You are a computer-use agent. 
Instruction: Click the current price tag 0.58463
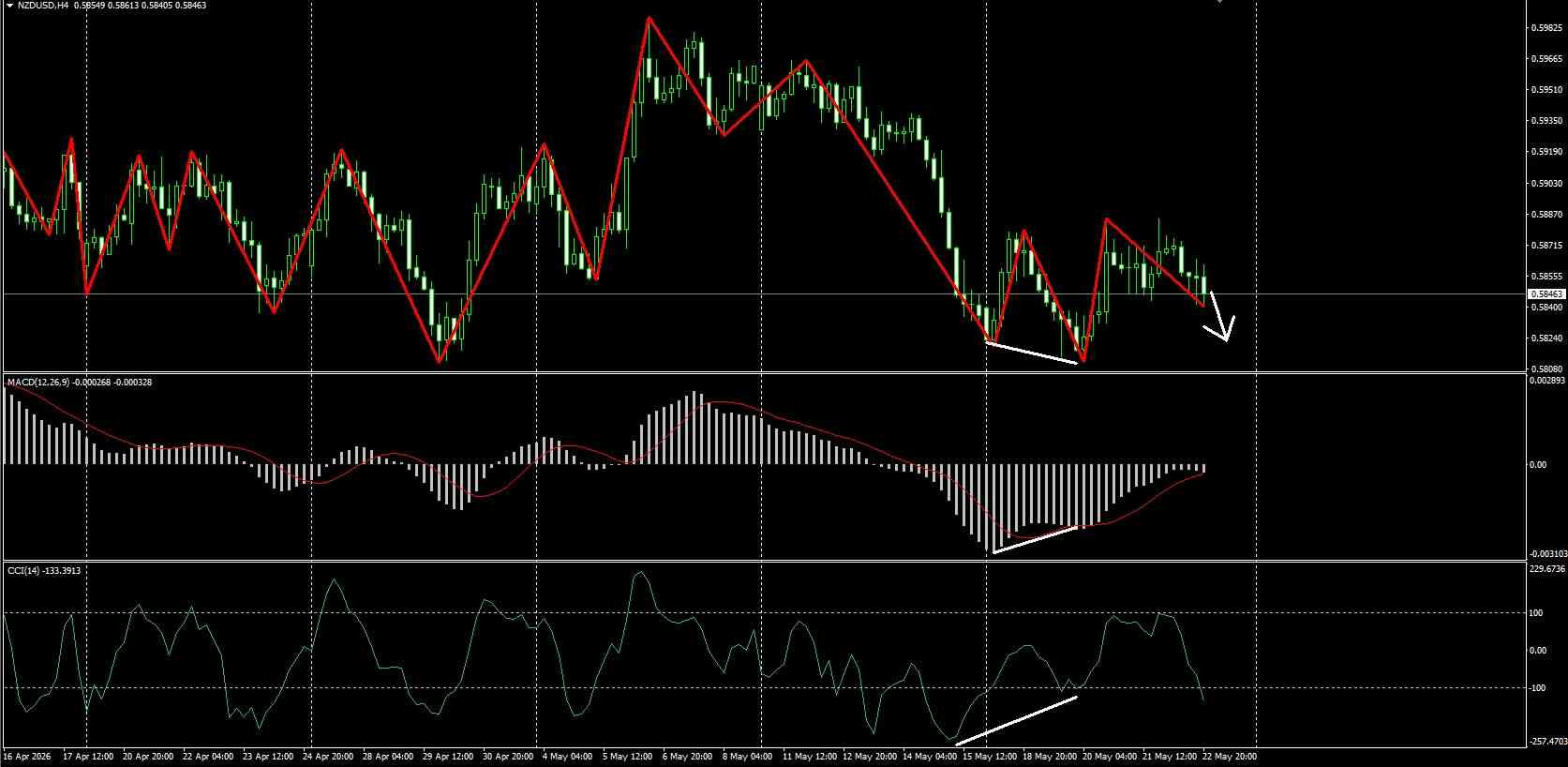(x=1546, y=294)
